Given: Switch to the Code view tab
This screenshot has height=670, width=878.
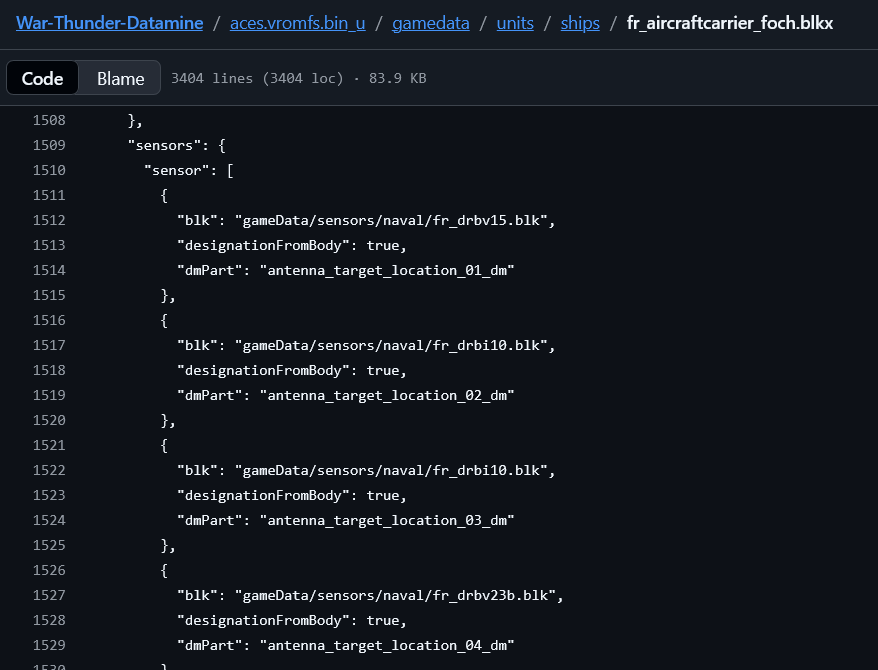Looking at the screenshot, I should (x=42, y=78).
